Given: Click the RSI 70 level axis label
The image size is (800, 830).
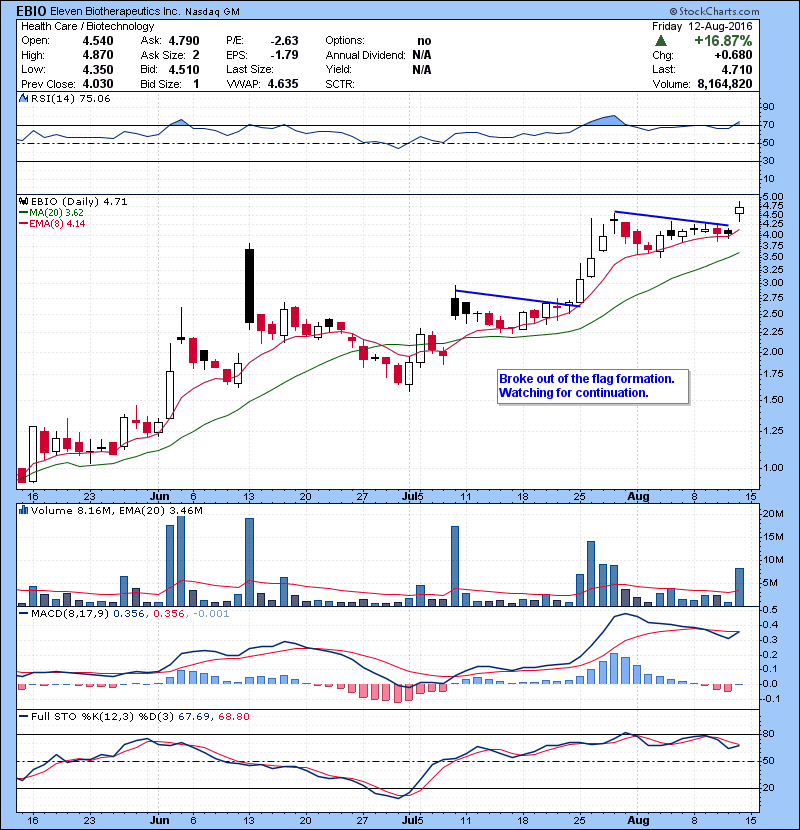Looking at the screenshot, I should 768,125.
